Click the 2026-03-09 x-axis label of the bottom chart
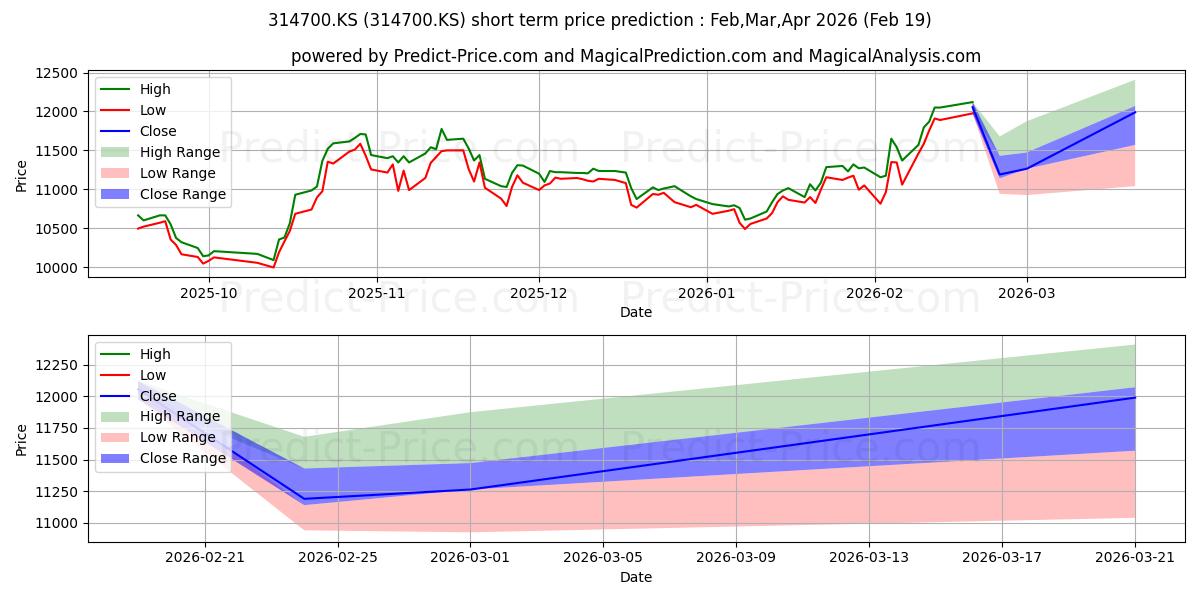Viewport: 1200px width, 600px height. [737, 558]
